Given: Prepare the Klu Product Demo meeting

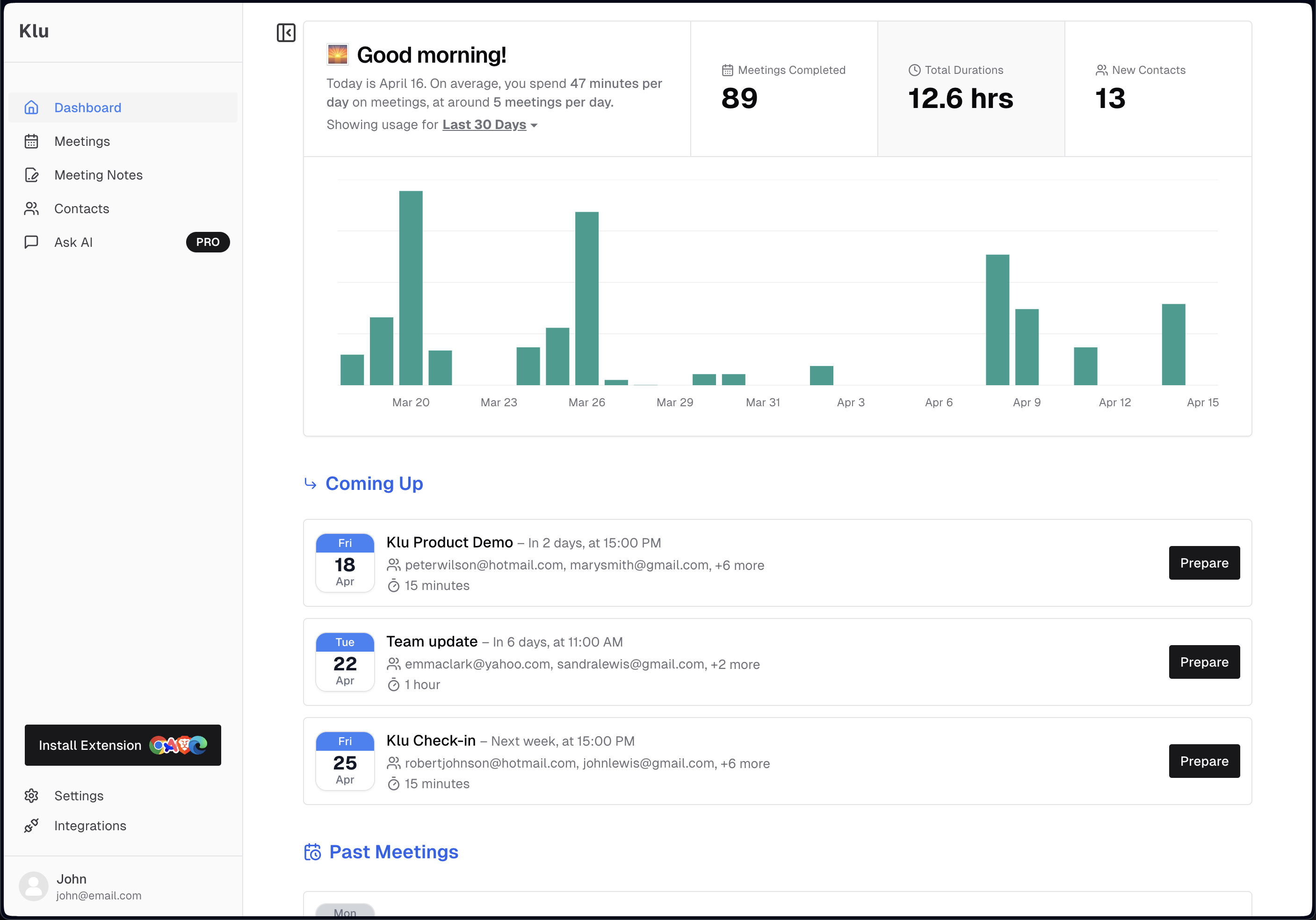Looking at the screenshot, I should pyautogui.click(x=1204, y=562).
